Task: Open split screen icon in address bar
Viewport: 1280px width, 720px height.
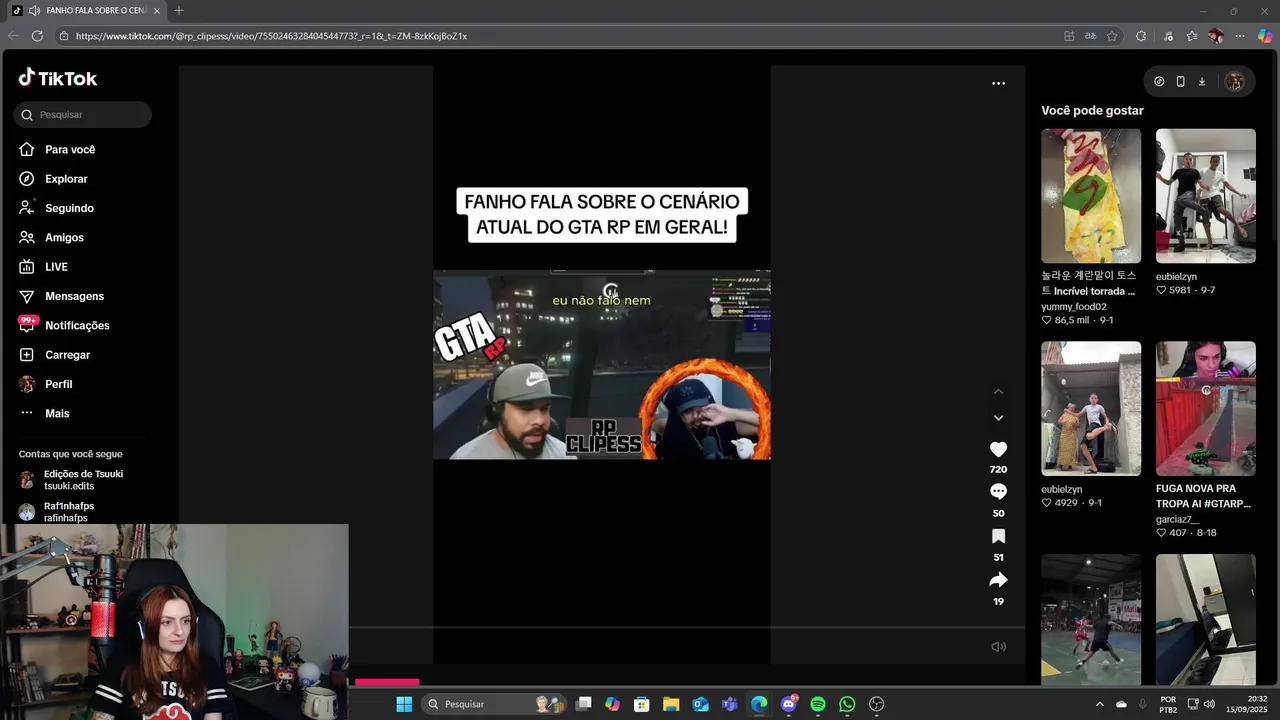Action: [x=1069, y=36]
